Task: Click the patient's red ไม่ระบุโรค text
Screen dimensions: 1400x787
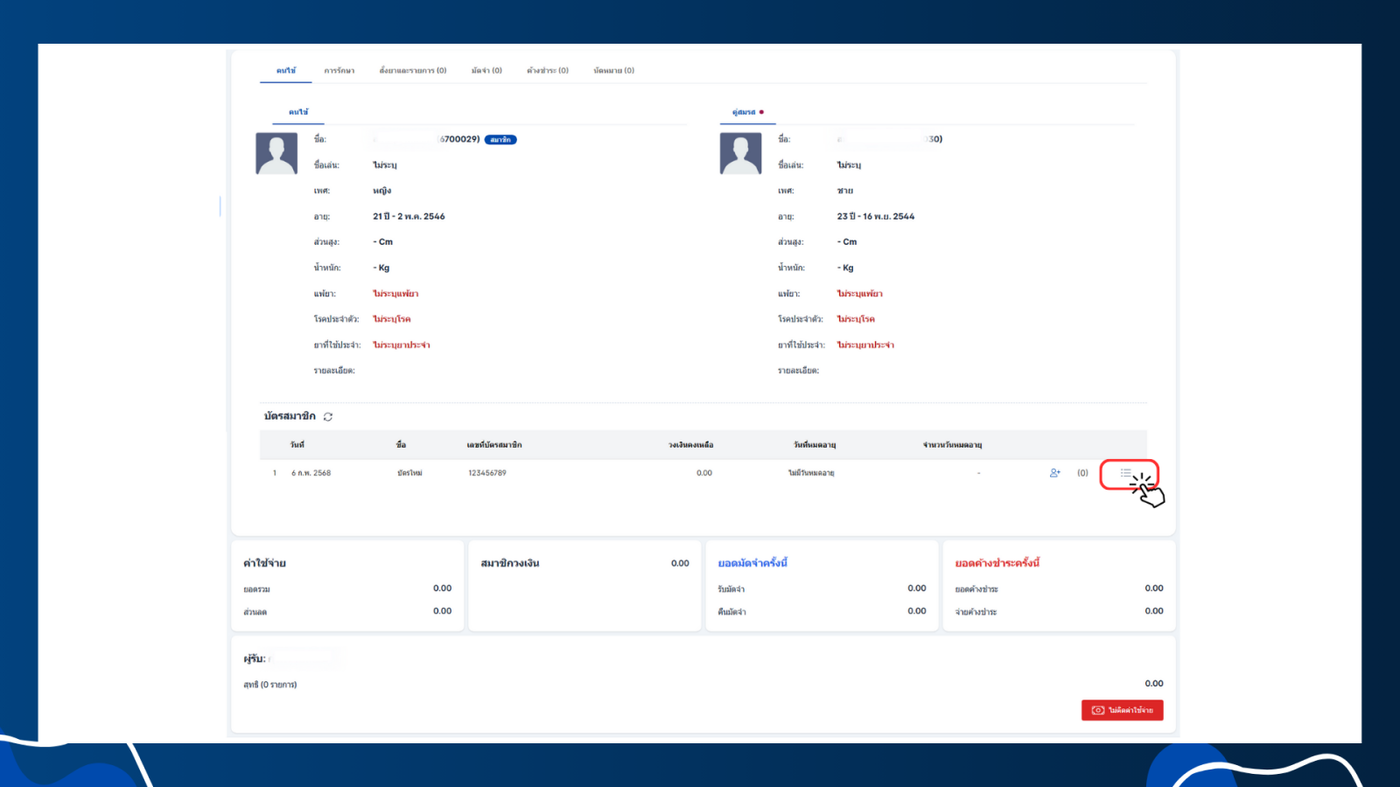Action: 392,319
